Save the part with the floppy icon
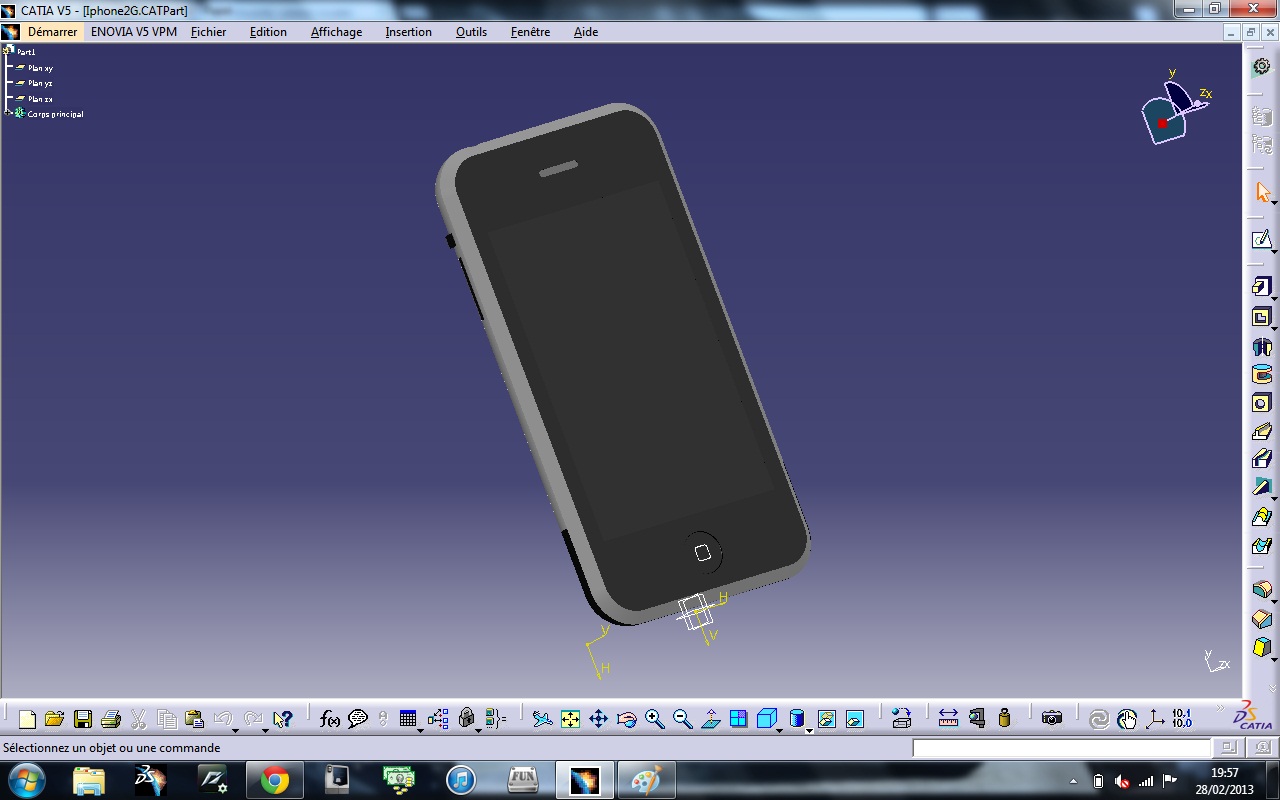The height and width of the screenshot is (800, 1280). coord(83,719)
